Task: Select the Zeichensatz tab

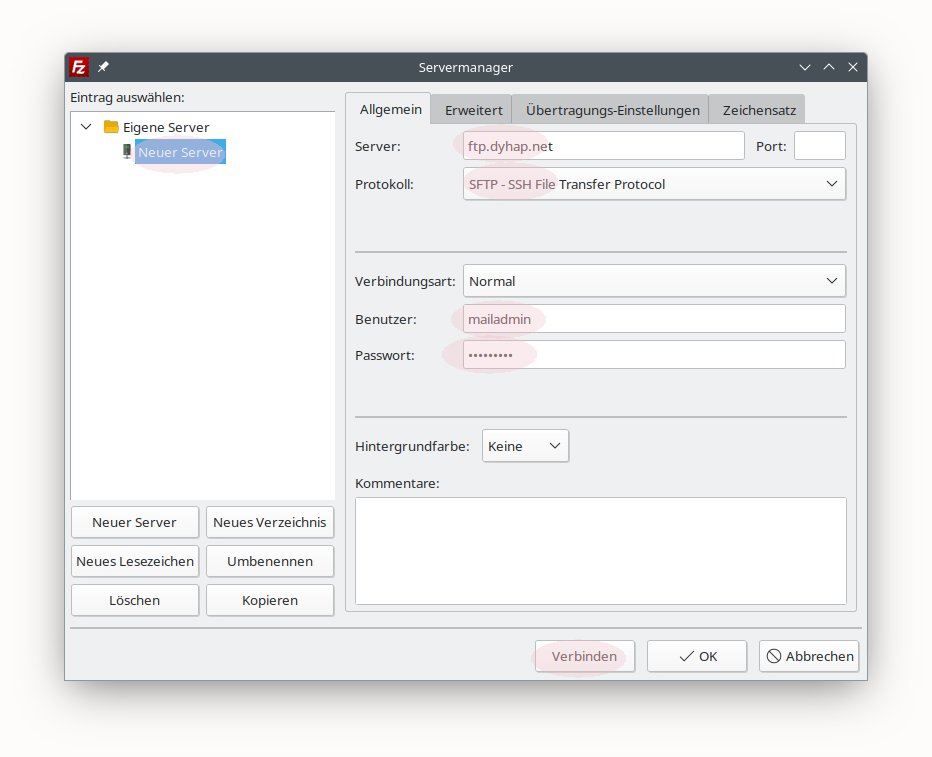Action: [x=759, y=110]
